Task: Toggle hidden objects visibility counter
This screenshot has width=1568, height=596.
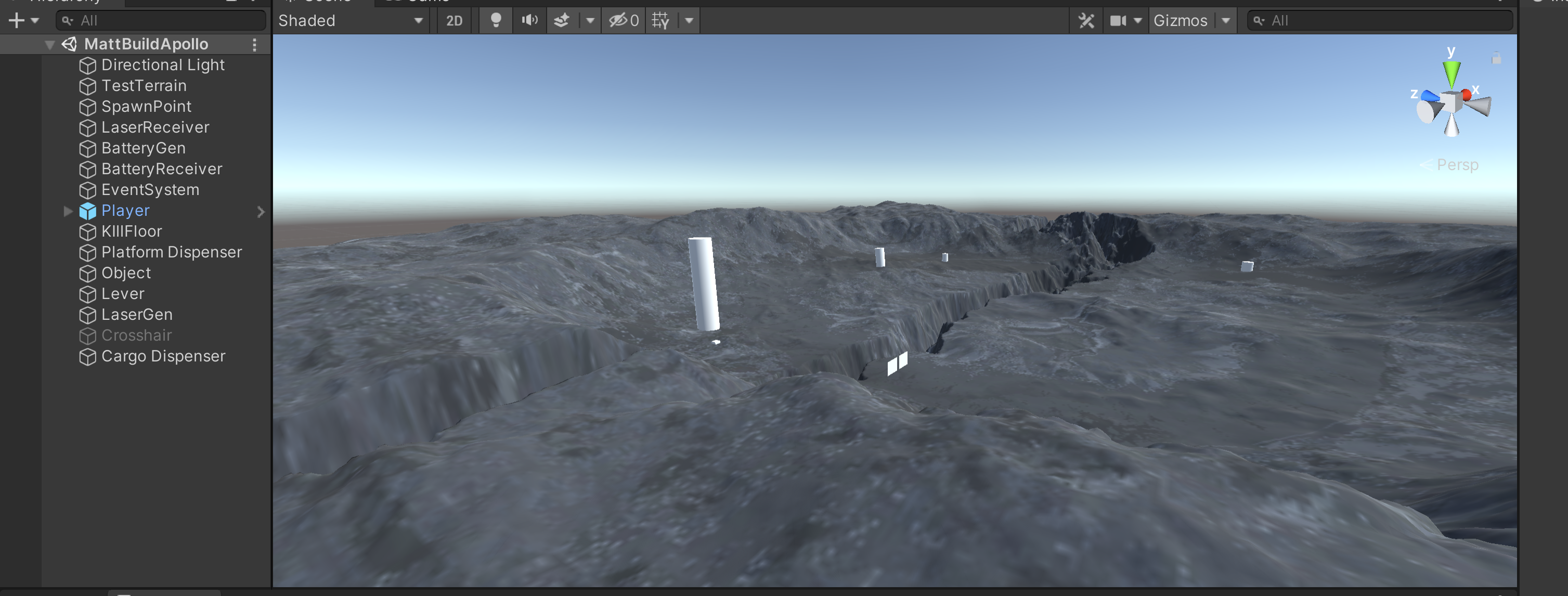Action: click(624, 20)
